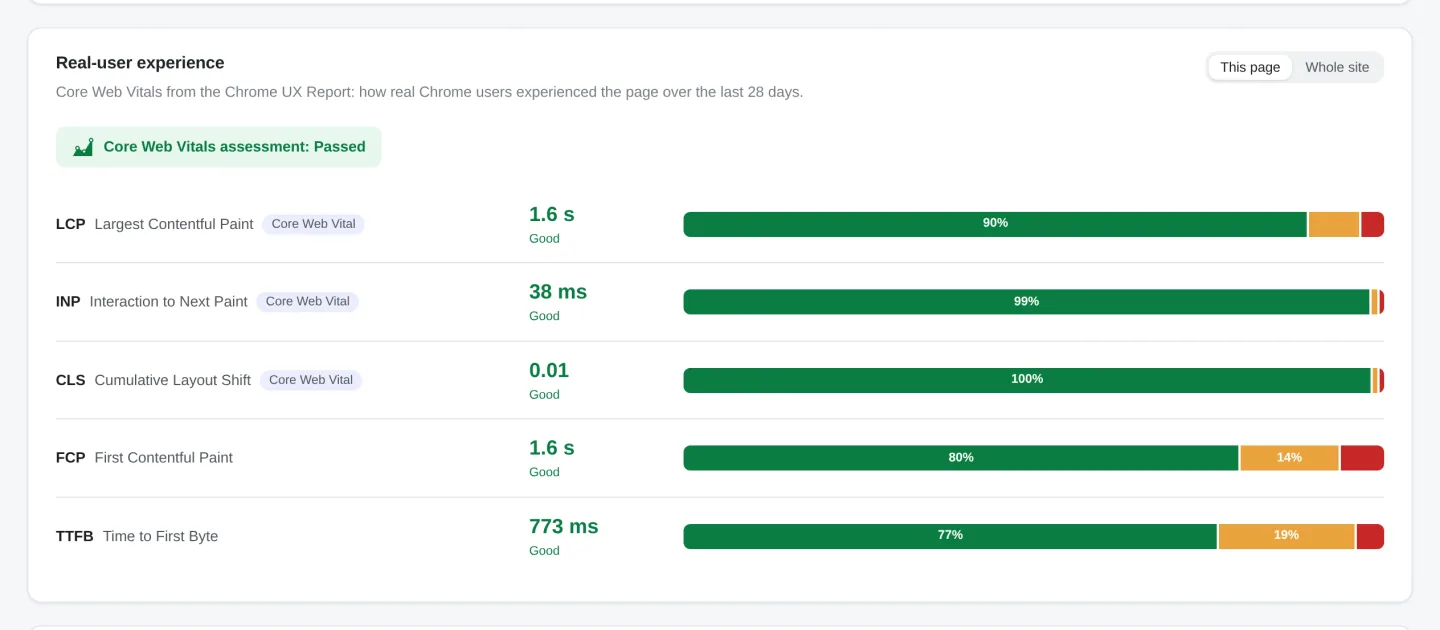Click the Largest Contentful Paint label

[x=174, y=224]
